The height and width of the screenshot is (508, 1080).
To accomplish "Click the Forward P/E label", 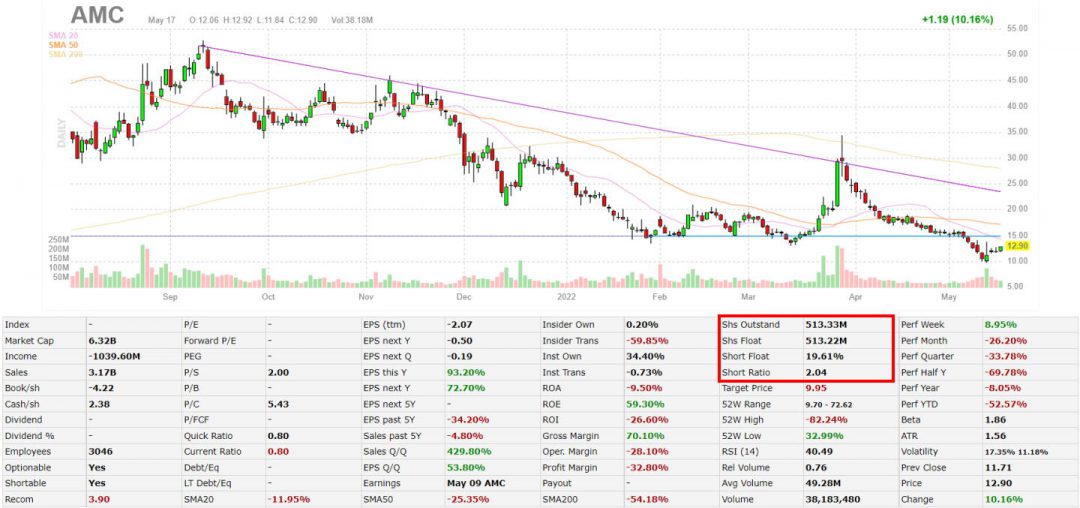I will (x=207, y=341).
